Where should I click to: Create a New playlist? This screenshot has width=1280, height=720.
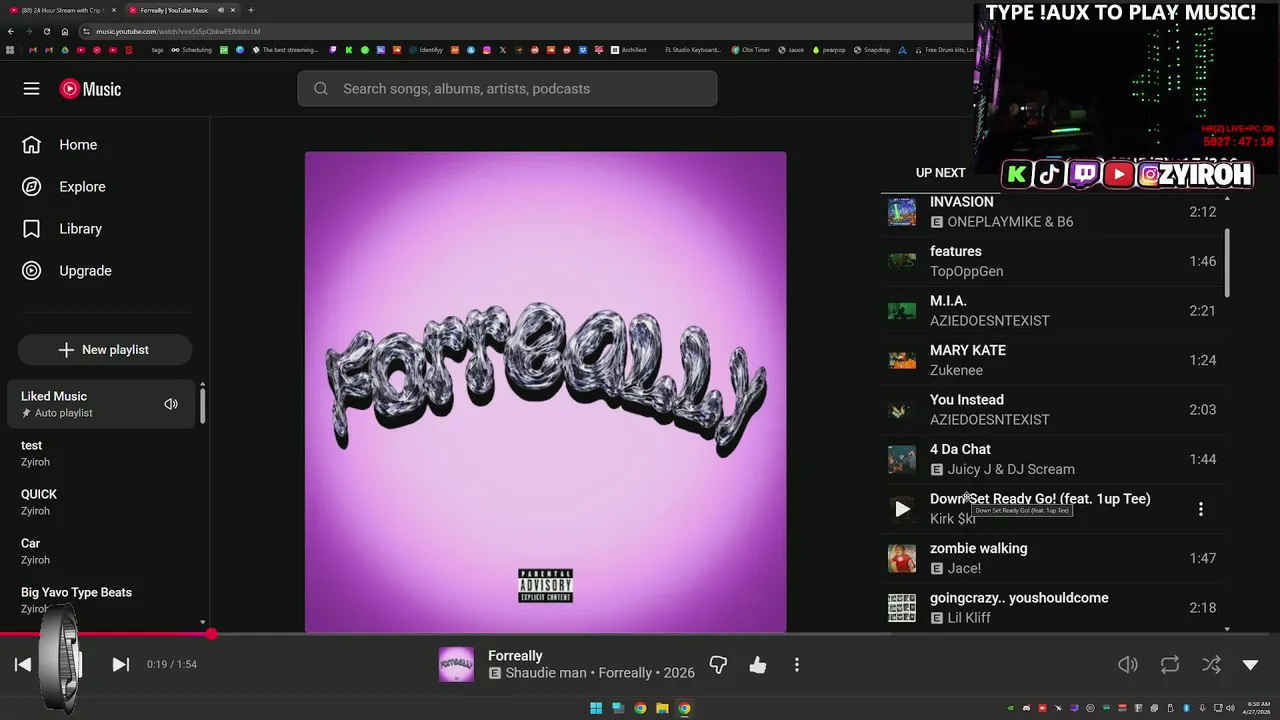104,350
